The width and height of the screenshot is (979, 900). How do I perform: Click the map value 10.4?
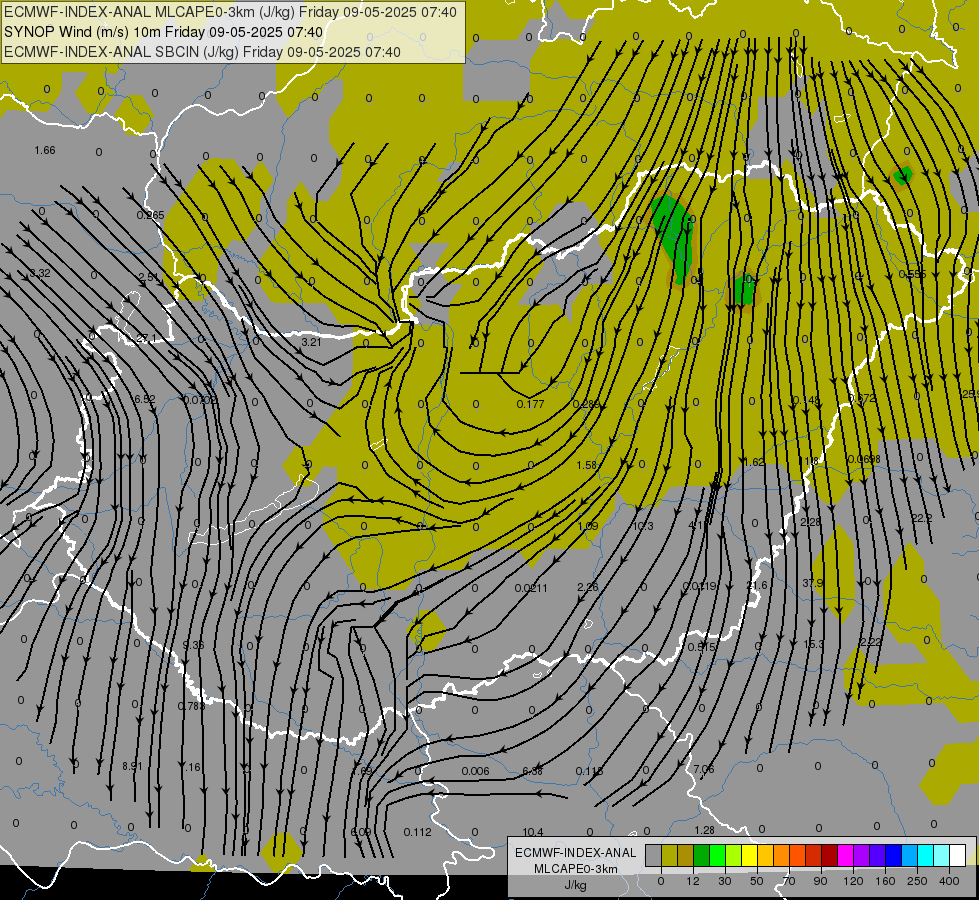(533, 832)
